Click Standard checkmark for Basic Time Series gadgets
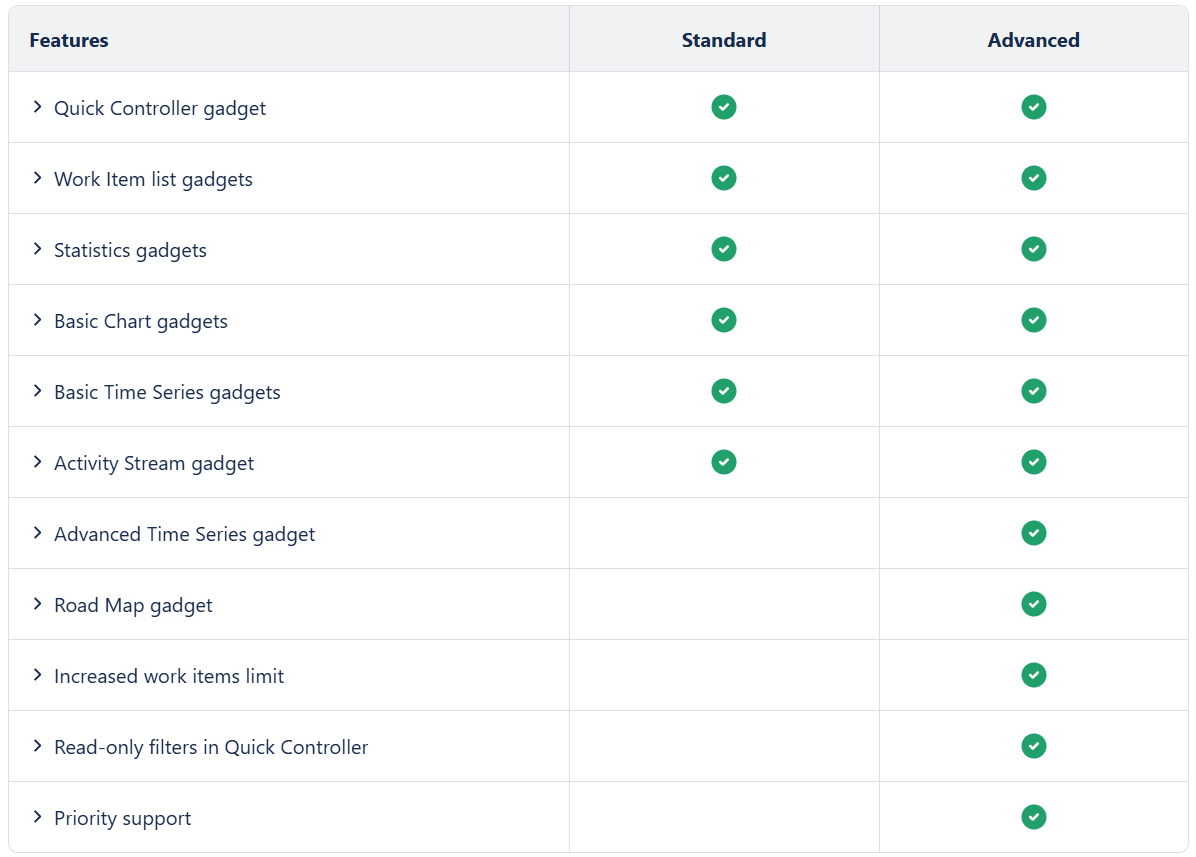This screenshot has width=1196, height=857. tap(724, 391)
